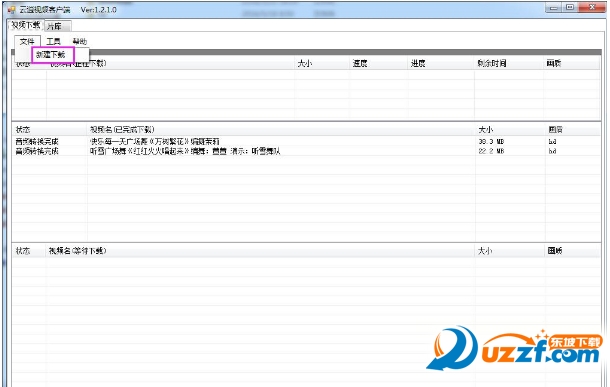The image size is (610, 387).
Task: Click the 38.3 MB size cell
Action: [491, 142]
